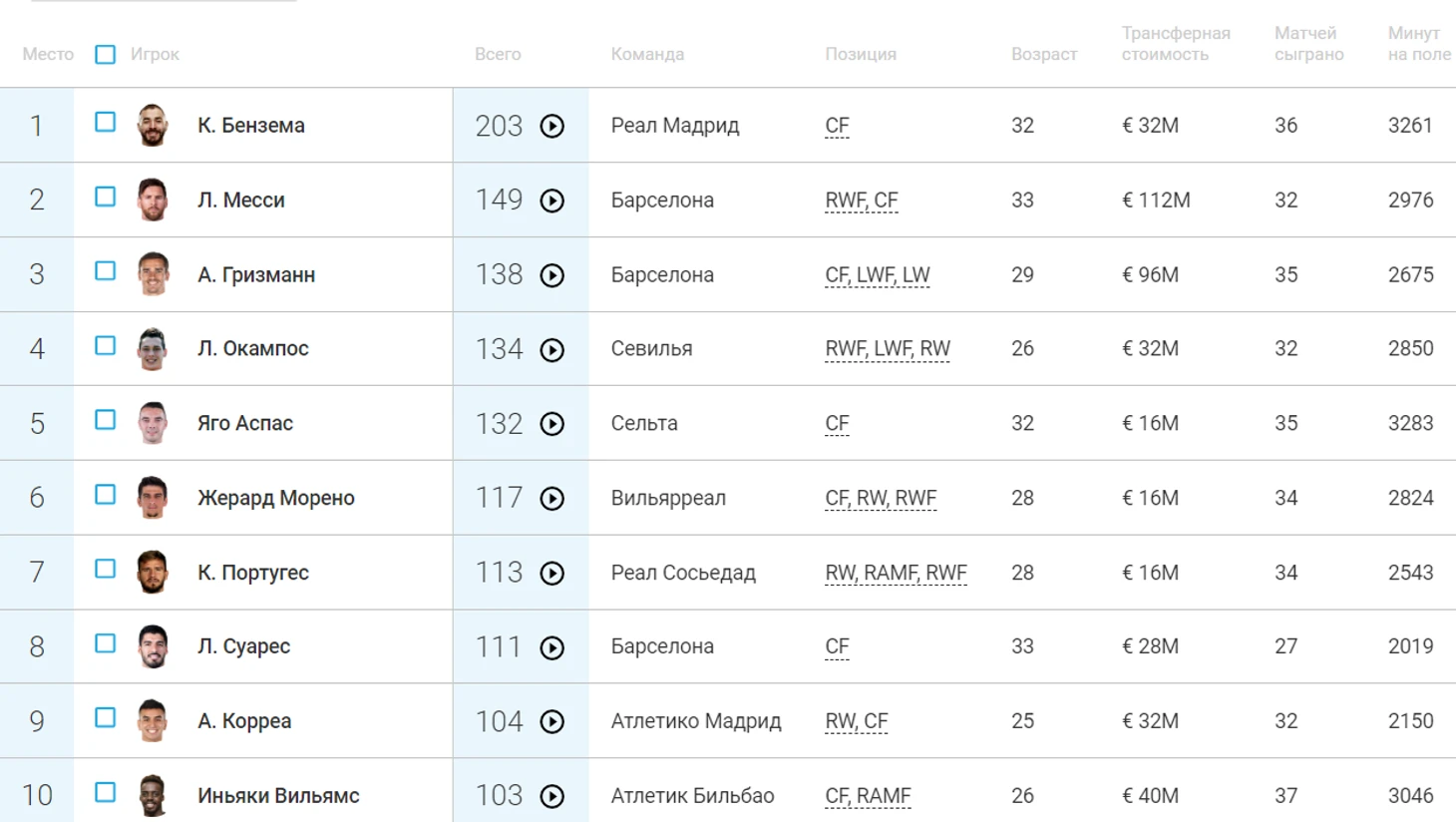Open Л. Месси's player photo
This screenshot has height=822, width=1456.
[x=153, y=200]
